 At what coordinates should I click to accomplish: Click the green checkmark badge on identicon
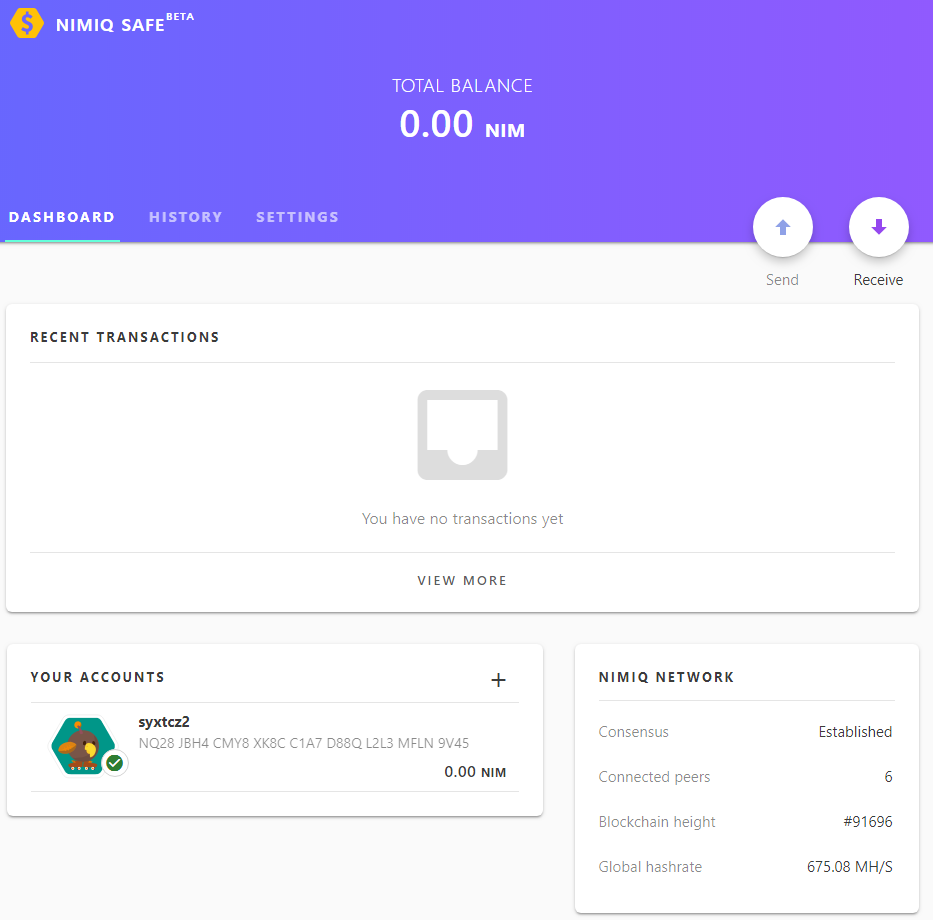point(115,762)
